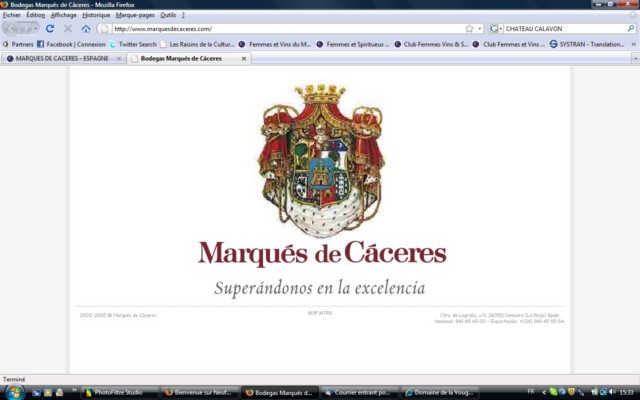Click the media player quick launch icon

(x=48, y=393)
